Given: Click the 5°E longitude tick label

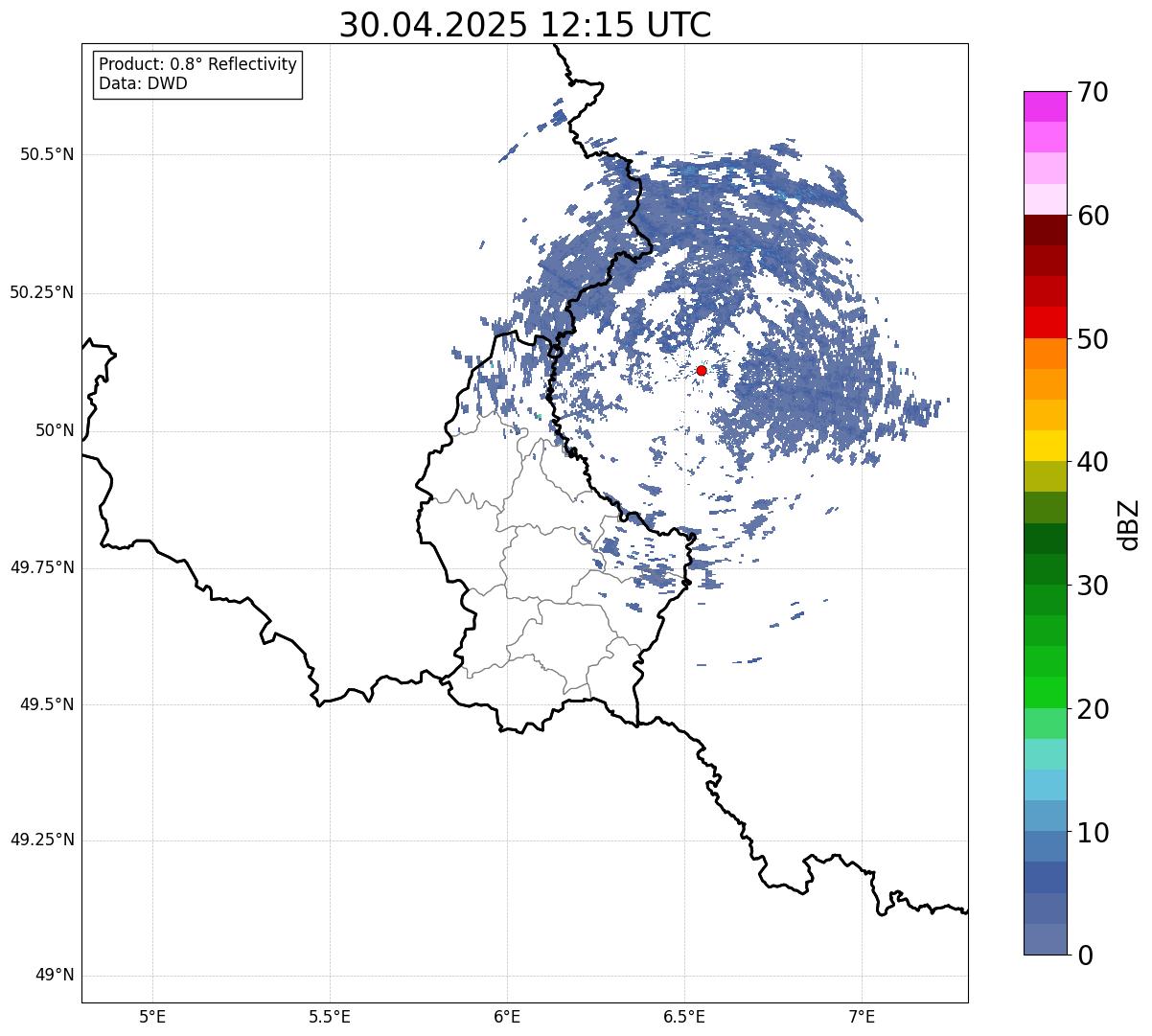Looking at the screenshot, I should (152, 1016).
